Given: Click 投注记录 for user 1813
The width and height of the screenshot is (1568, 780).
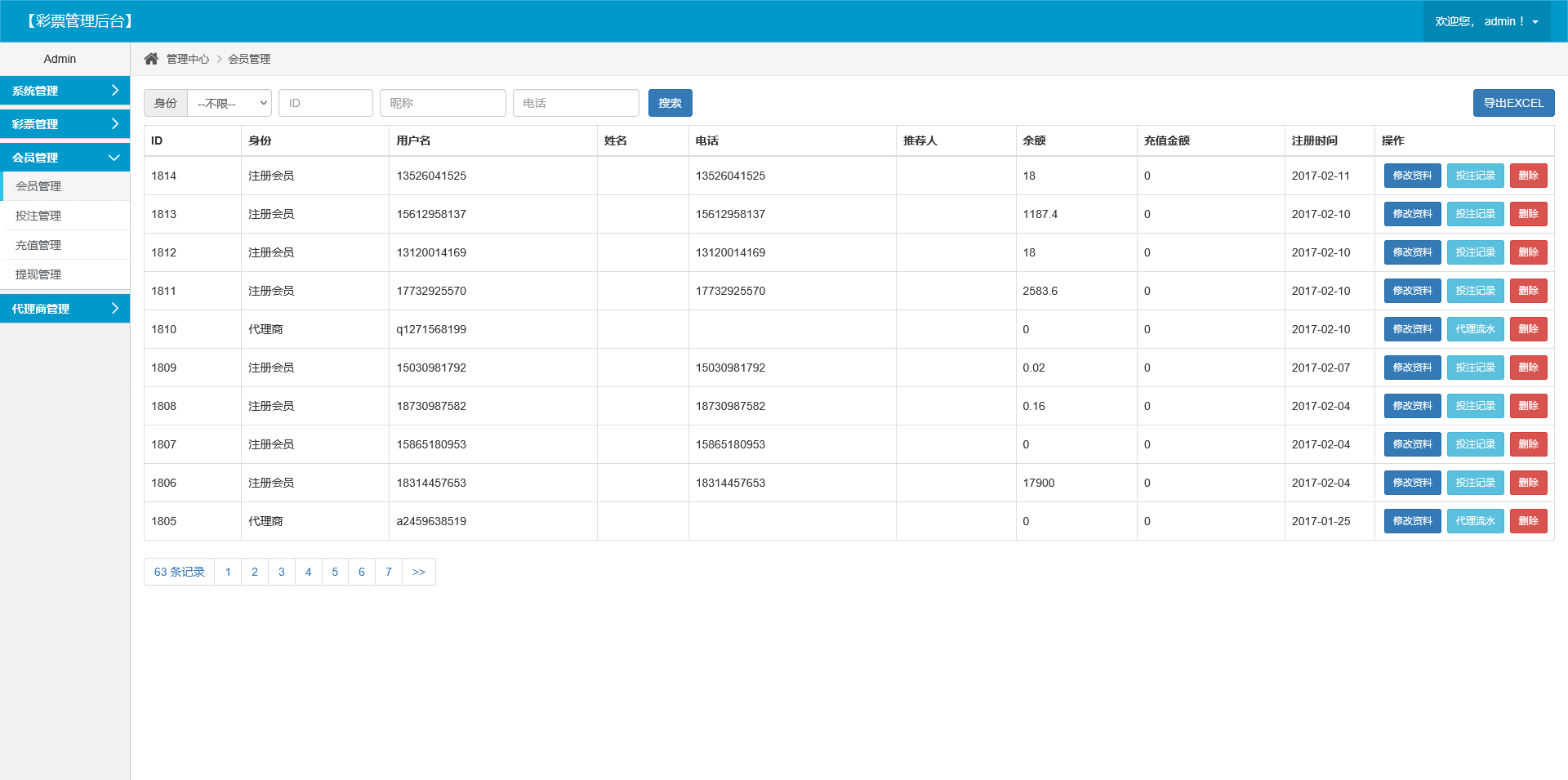Looking at the screenshot, I should tap(1475, 214).
